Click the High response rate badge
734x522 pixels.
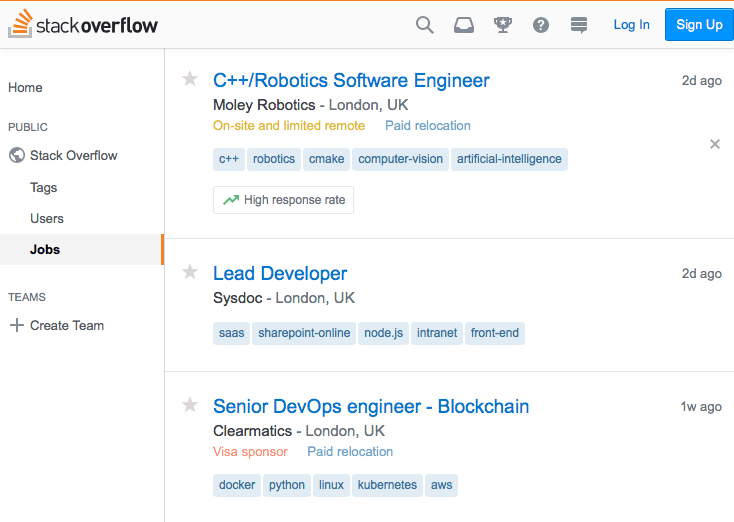(283, 200)
